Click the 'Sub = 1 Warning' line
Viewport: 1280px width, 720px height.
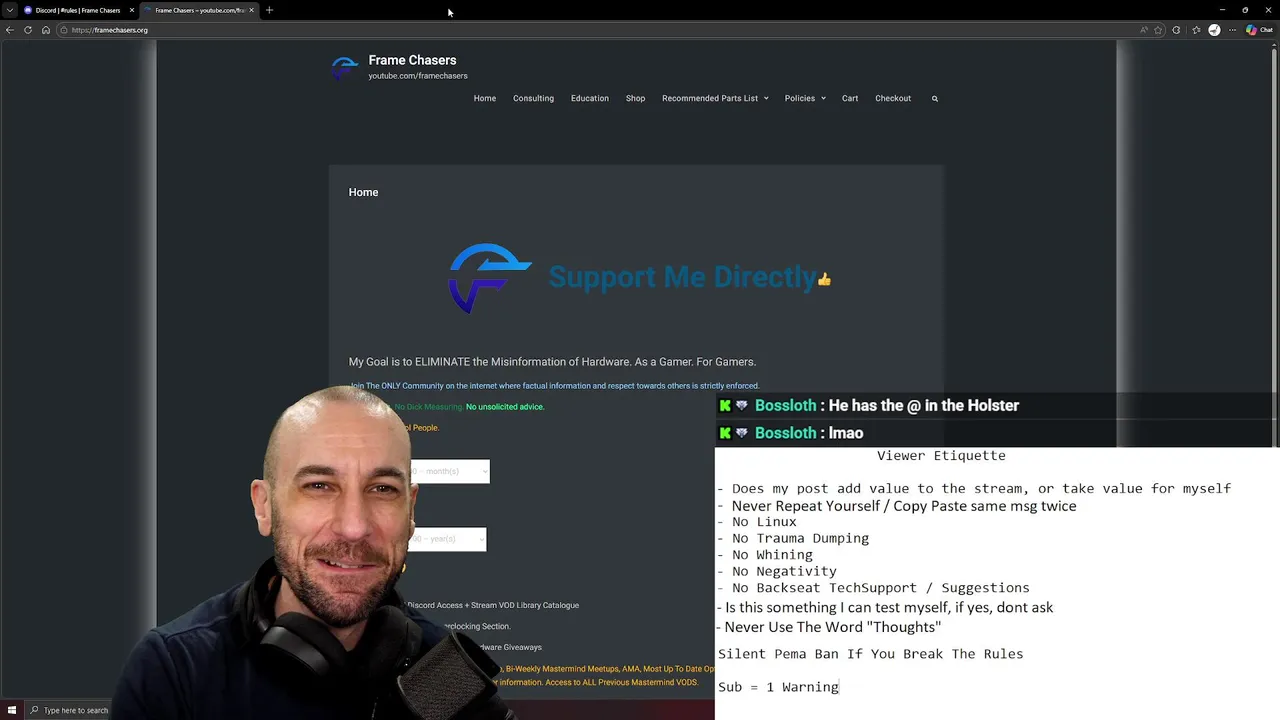(x=778, y=687)
